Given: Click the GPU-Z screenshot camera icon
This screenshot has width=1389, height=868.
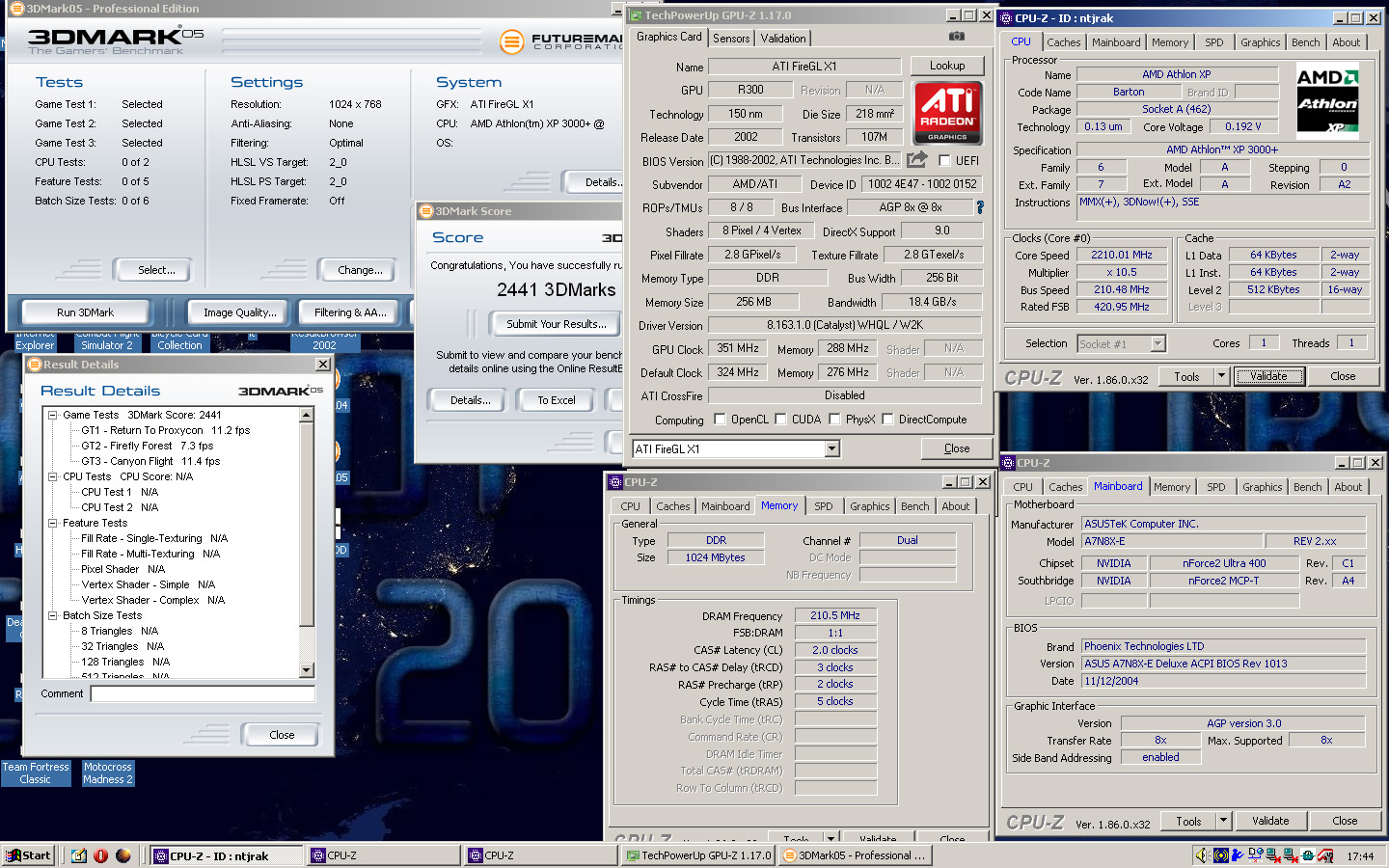Looking at the screenshot, I should coord(956,37).
